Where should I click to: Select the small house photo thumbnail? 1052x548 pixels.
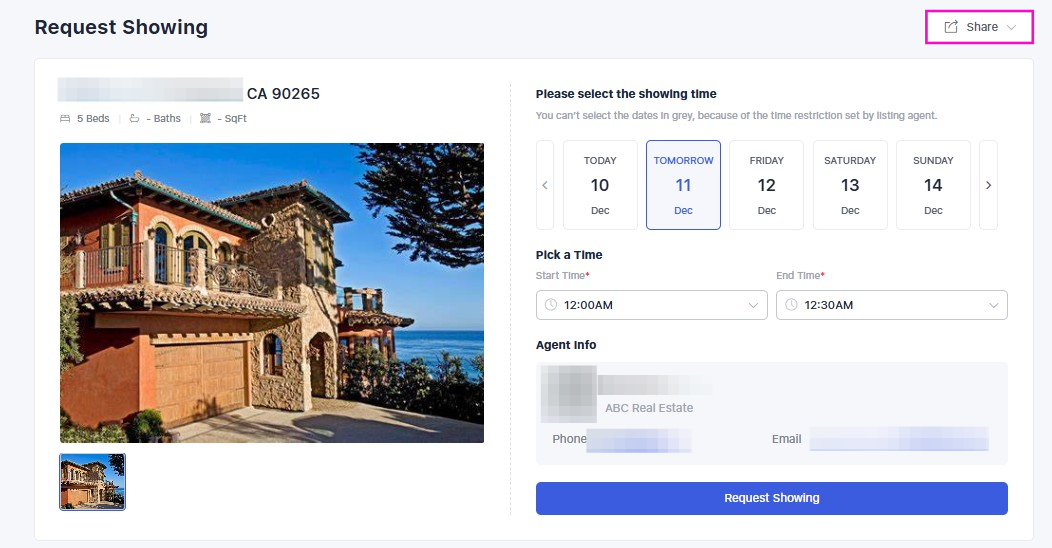tap(92, 482)
